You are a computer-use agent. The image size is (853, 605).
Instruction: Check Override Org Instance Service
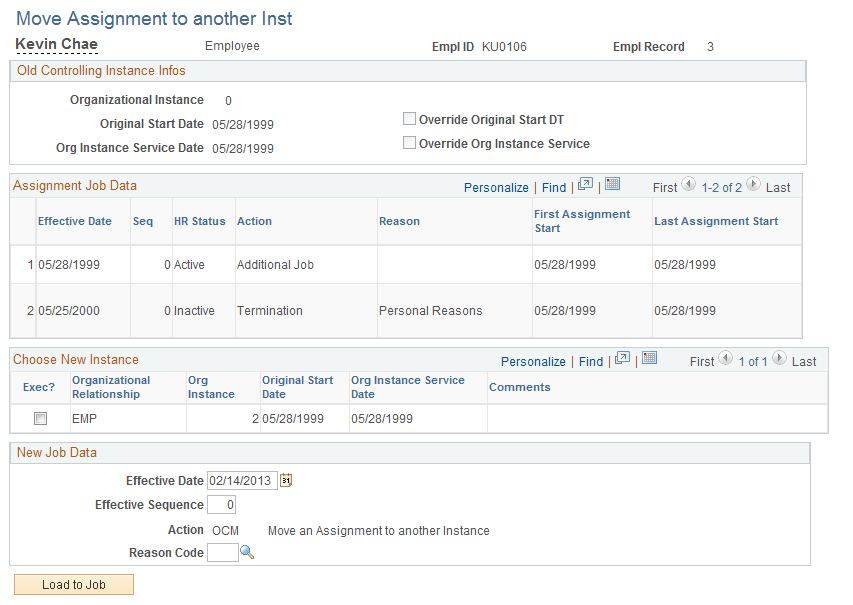[409, 142]
